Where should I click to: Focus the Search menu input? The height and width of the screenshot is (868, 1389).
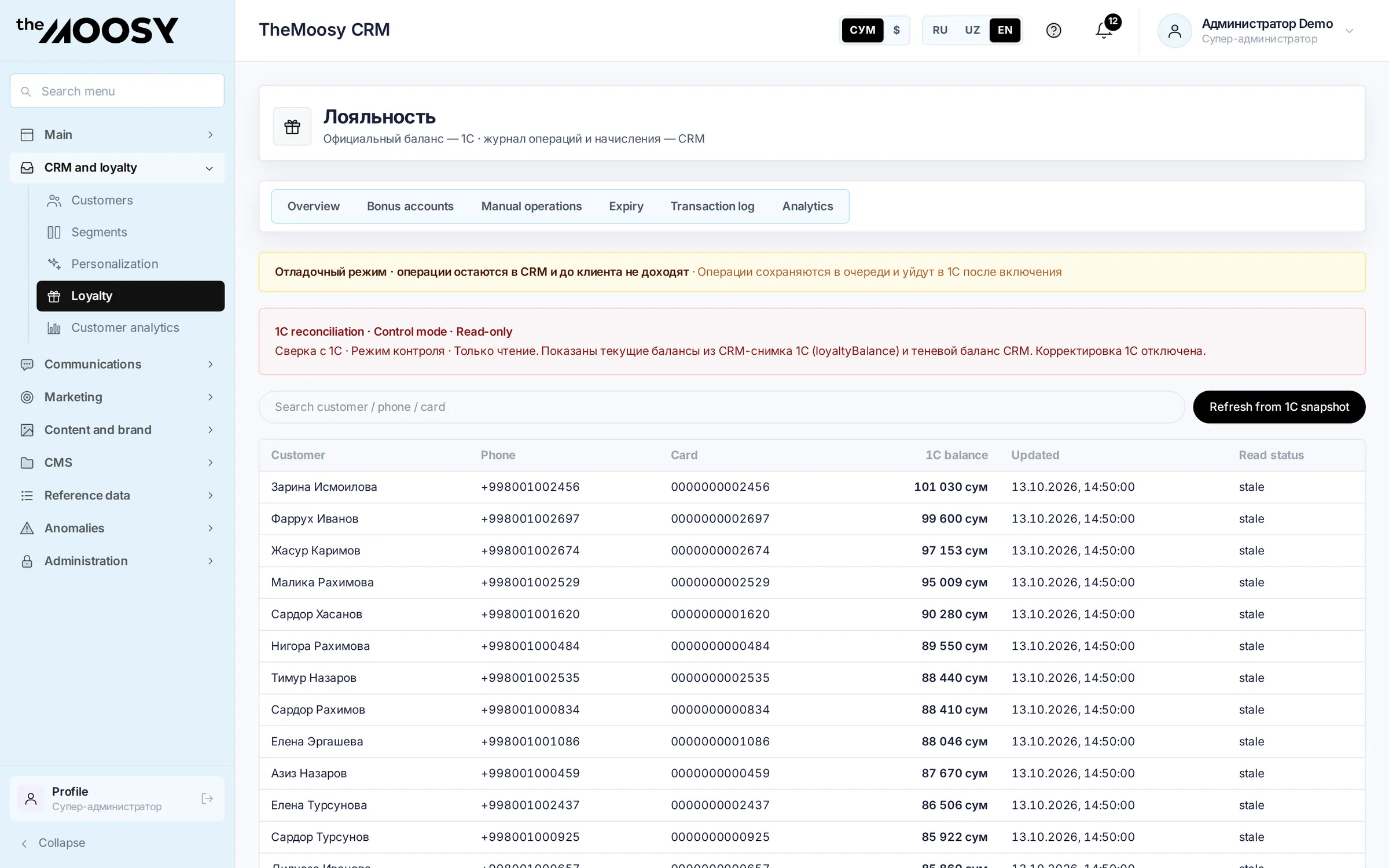click(x=117, y=91)
